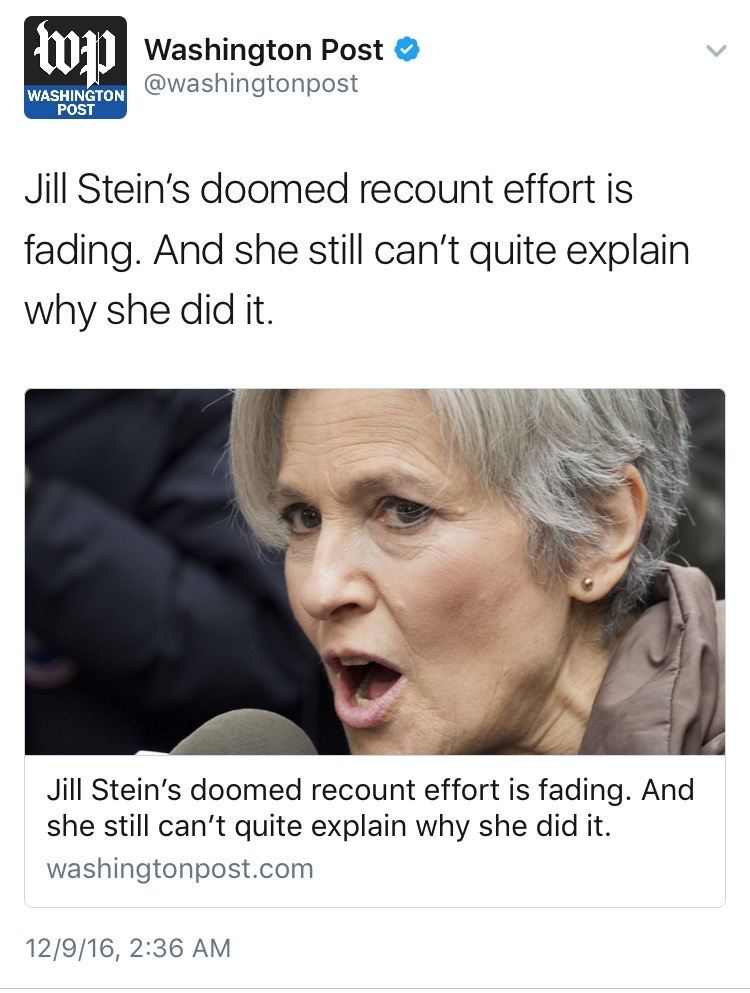Open the link card headline about recount effort
The height and width of the screenshot is (993, 750).
pyautogui.click(x=371, y=807)
